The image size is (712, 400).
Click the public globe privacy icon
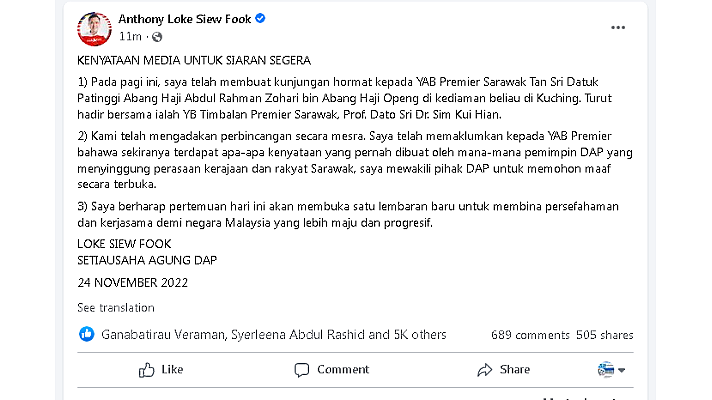pos(157,37)
